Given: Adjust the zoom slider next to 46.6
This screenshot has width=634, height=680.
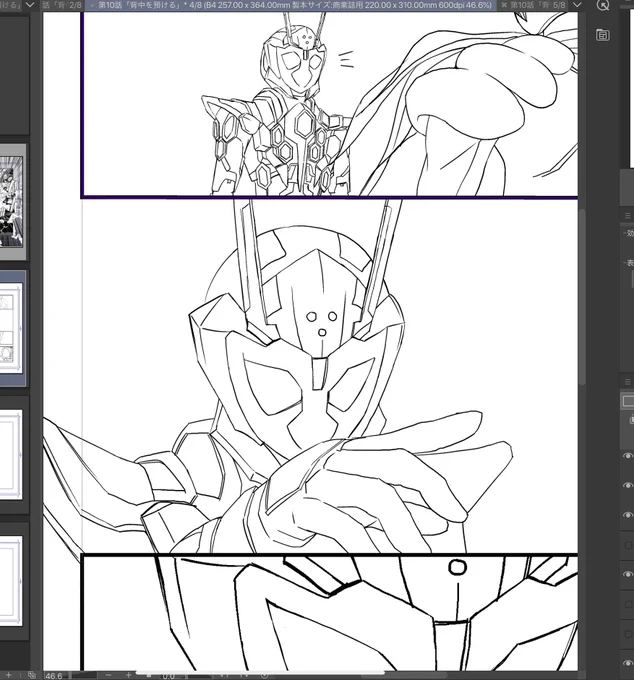Looking at the screenshot, I should pyautogui.click(x=83, y=676).
